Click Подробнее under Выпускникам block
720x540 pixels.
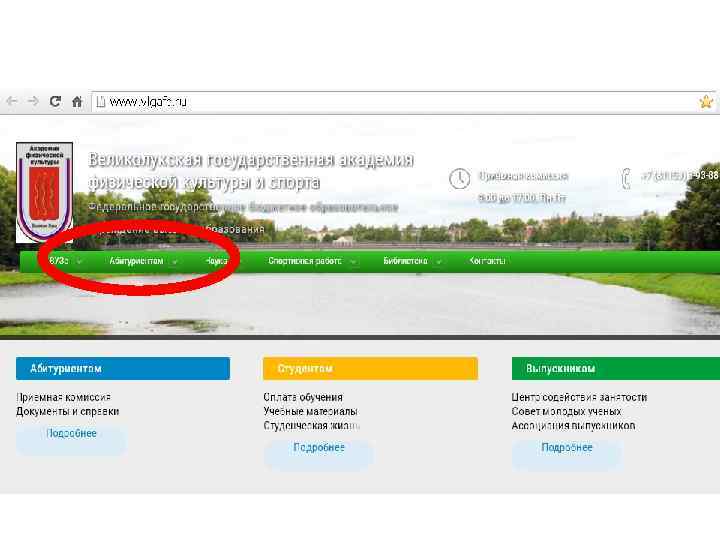567,448
